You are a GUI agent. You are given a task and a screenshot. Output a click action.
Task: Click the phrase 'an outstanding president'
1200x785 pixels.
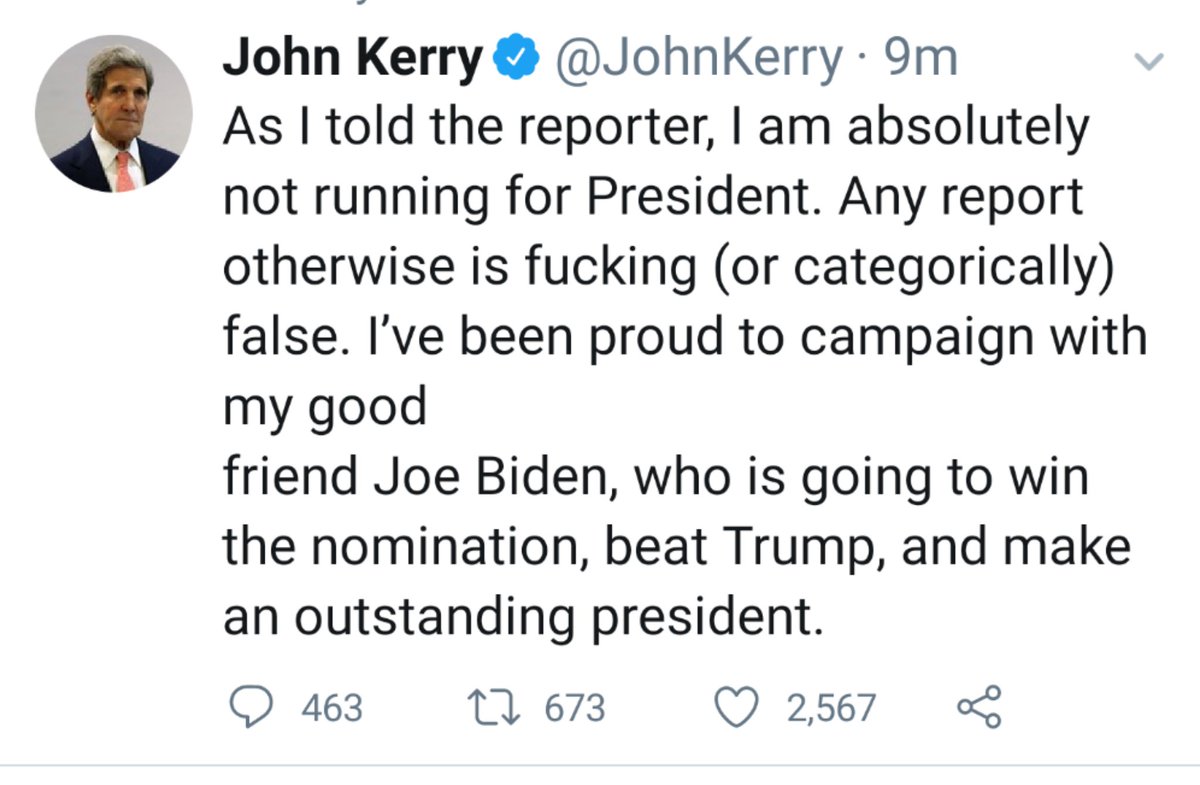522,616
